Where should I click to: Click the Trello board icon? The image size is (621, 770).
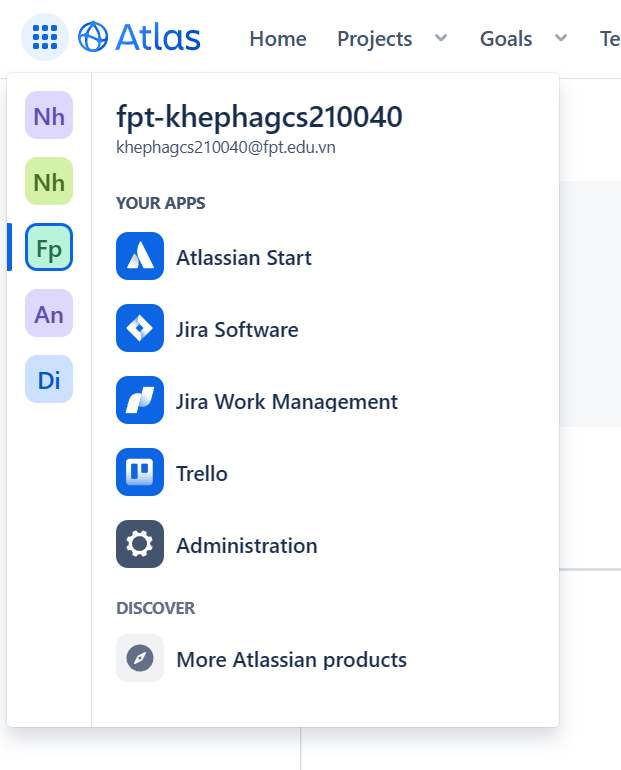pos(140,472)
